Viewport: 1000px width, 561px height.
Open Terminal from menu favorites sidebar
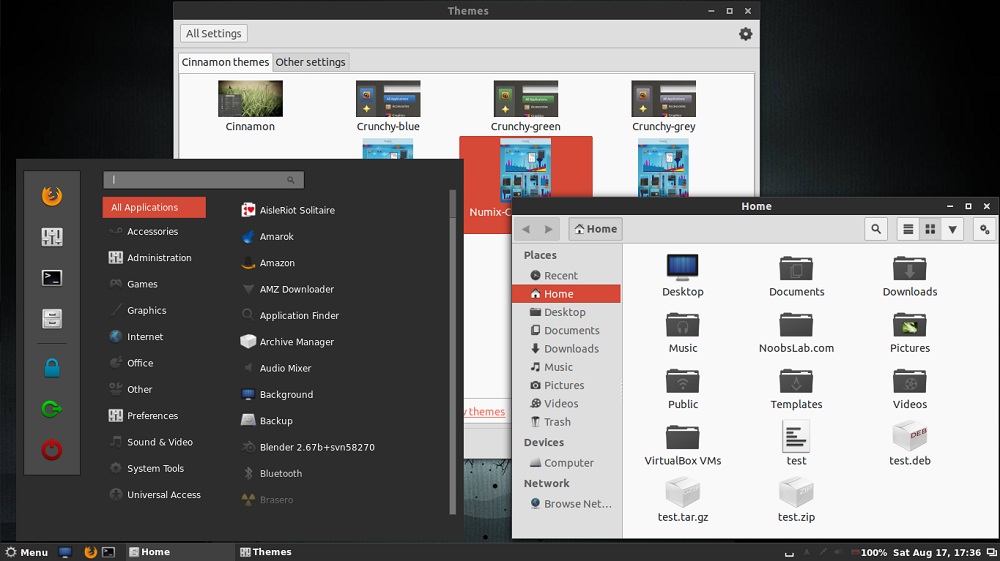coord(52,277)
